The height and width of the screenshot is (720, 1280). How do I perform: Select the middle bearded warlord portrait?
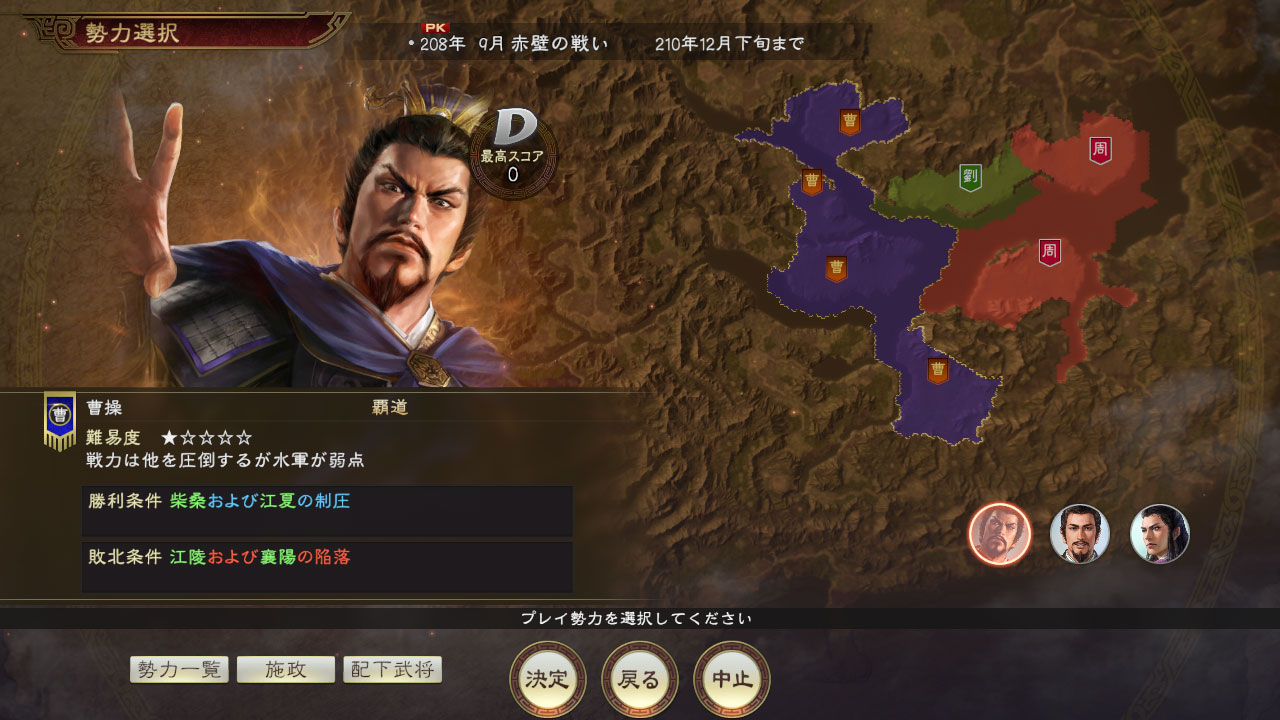1080,534
